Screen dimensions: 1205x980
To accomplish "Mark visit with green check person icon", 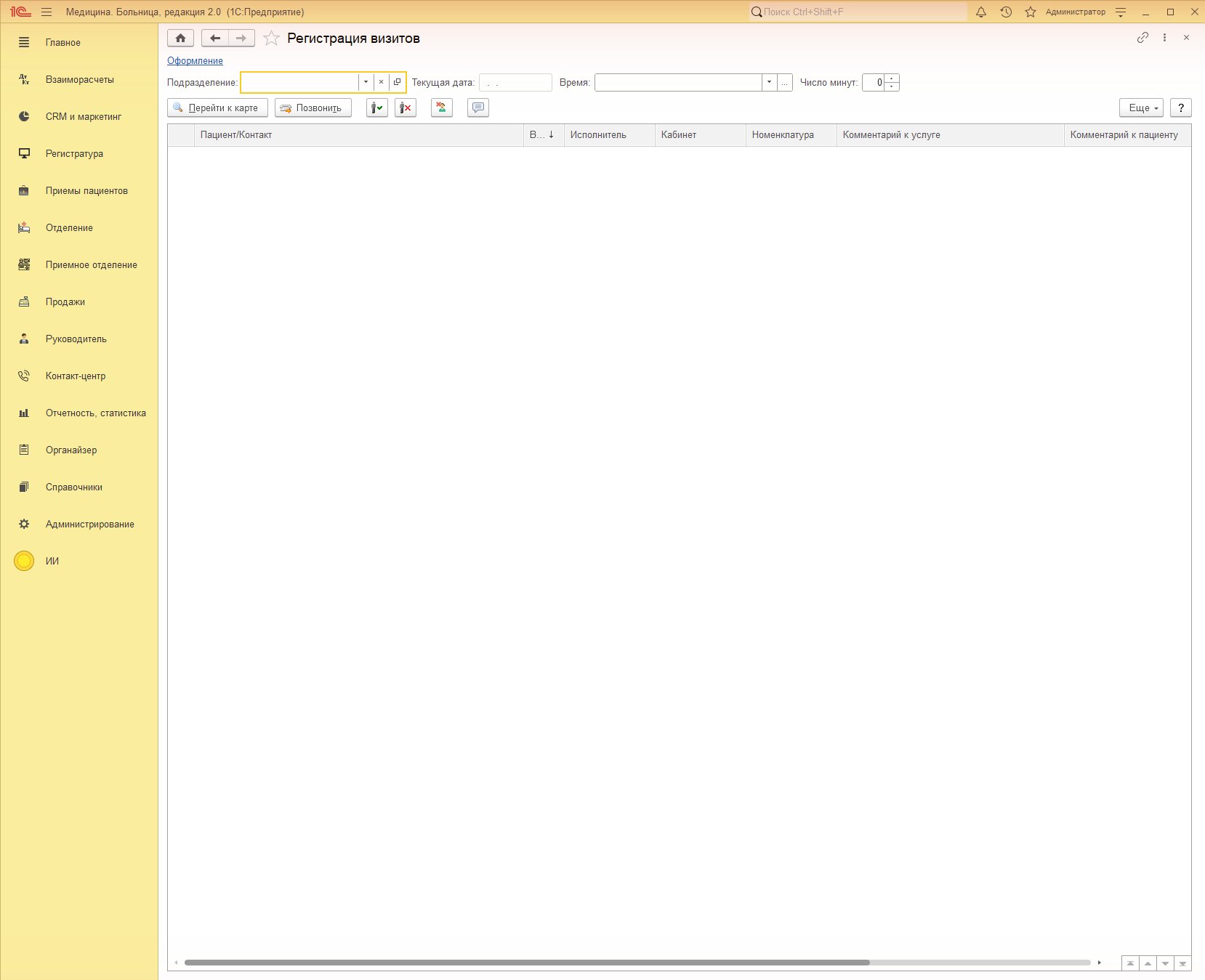I will 376,108.
